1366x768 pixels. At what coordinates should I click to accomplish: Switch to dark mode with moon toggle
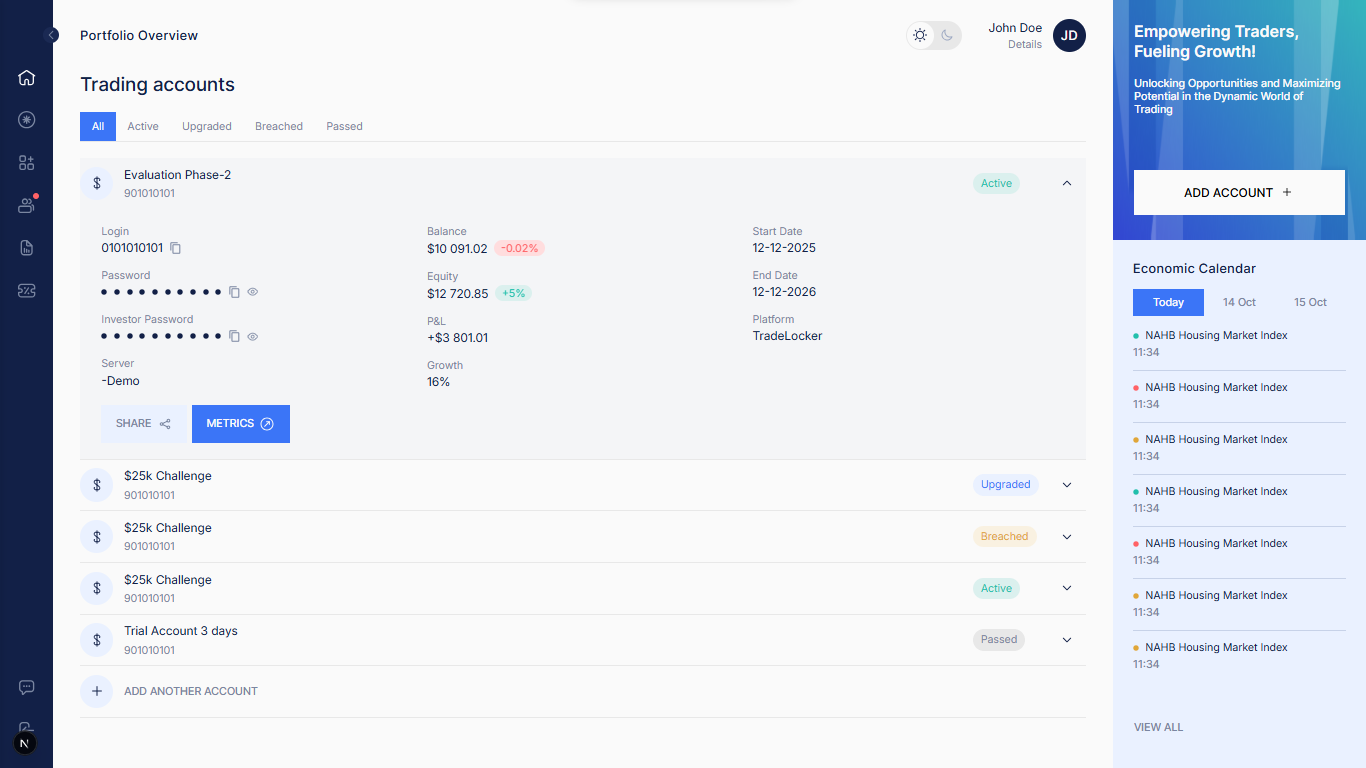point(947,36)
